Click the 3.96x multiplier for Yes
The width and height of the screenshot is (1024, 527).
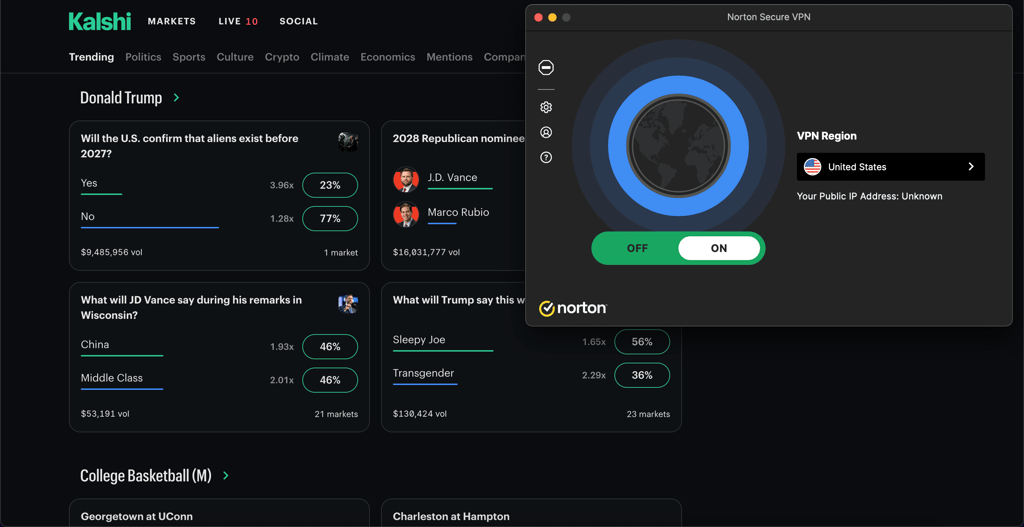281,185
